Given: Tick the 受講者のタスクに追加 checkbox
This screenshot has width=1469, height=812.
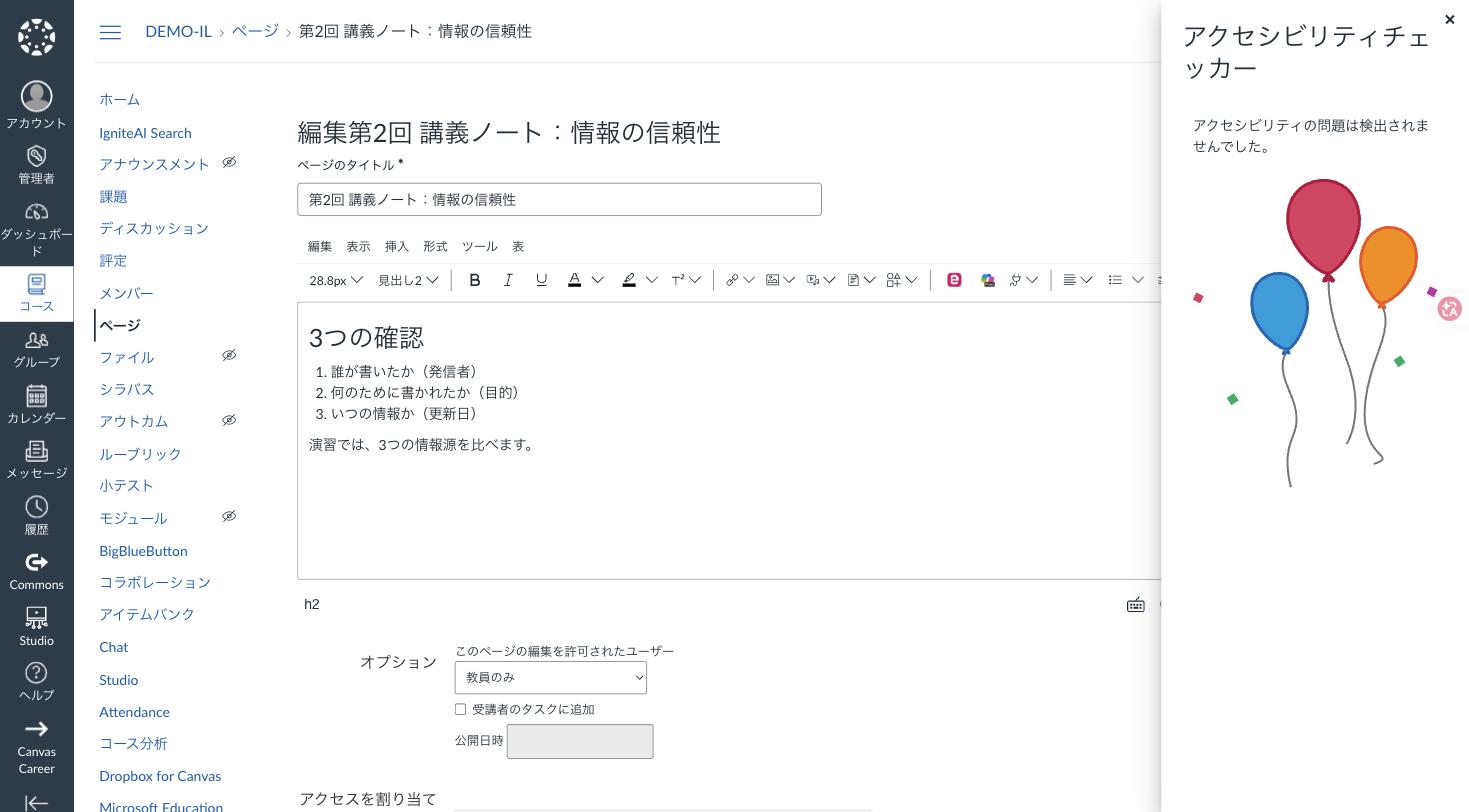Looking at the screenshot, I should [x=460, y=709].
